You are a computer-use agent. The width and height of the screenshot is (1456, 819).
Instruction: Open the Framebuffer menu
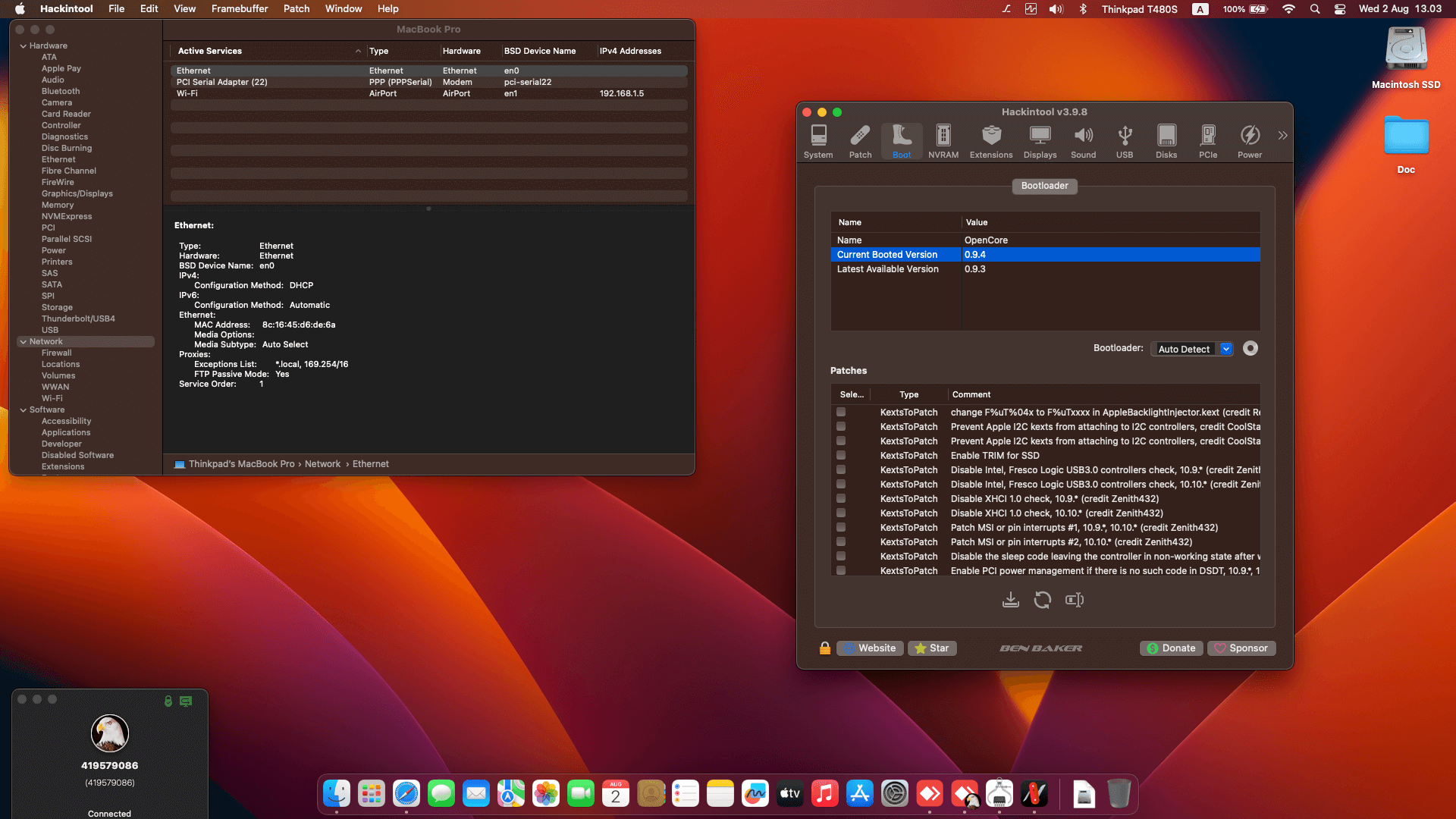click(x=240, y=9)
